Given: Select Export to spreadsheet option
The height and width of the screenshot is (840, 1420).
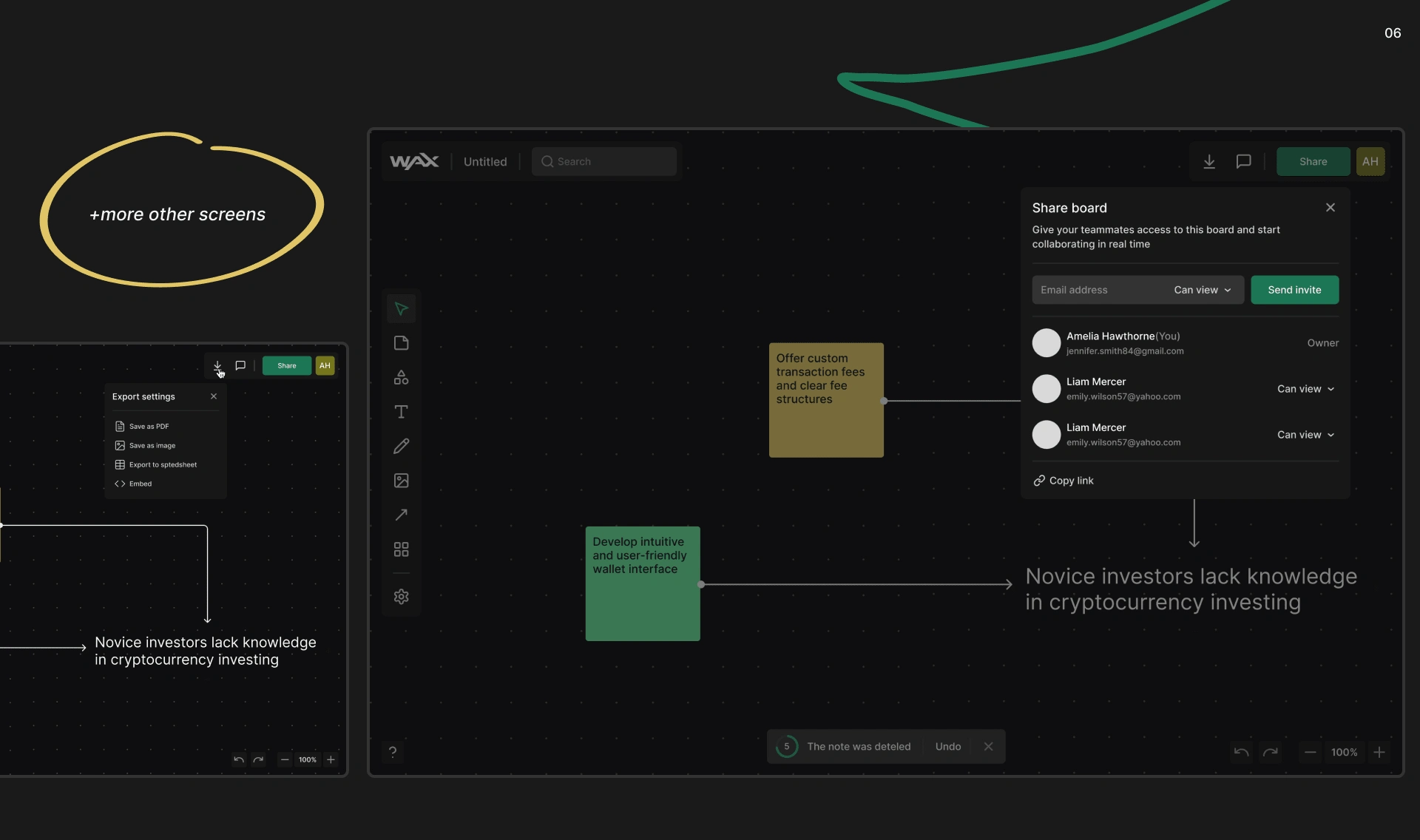Looking at the screenshot, I should coord(162,465).
